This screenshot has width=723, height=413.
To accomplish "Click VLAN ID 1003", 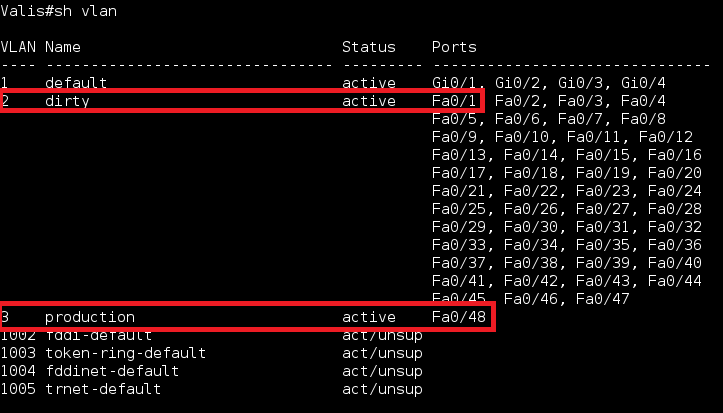I will 17,353.
